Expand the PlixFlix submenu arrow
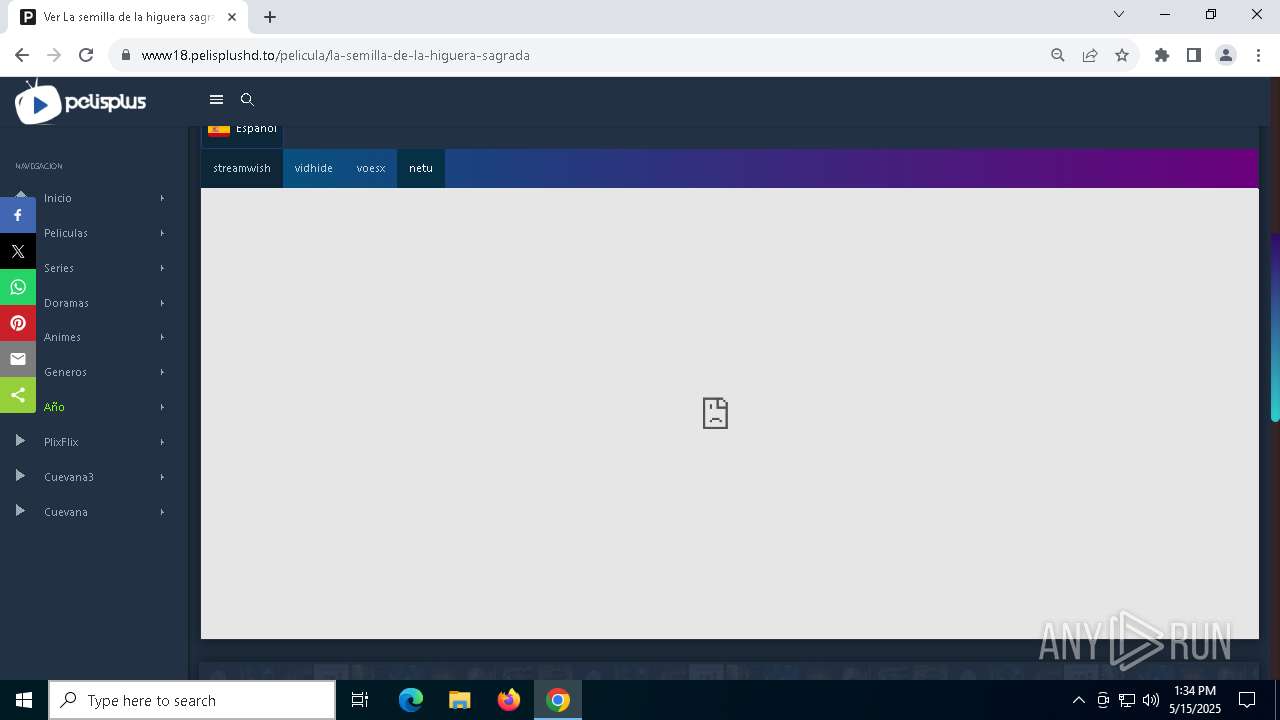The image size is (1280, 720). click(162, 442)
